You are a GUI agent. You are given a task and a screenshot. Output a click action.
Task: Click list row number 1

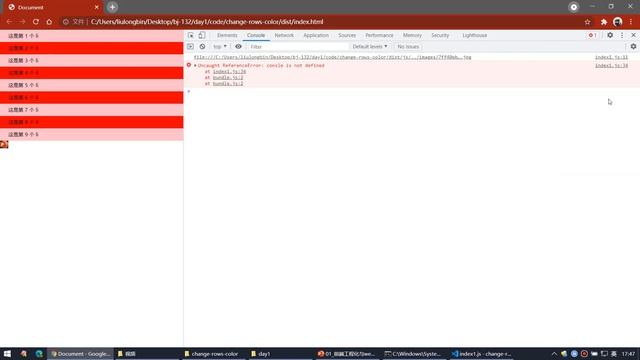(91, 36)
